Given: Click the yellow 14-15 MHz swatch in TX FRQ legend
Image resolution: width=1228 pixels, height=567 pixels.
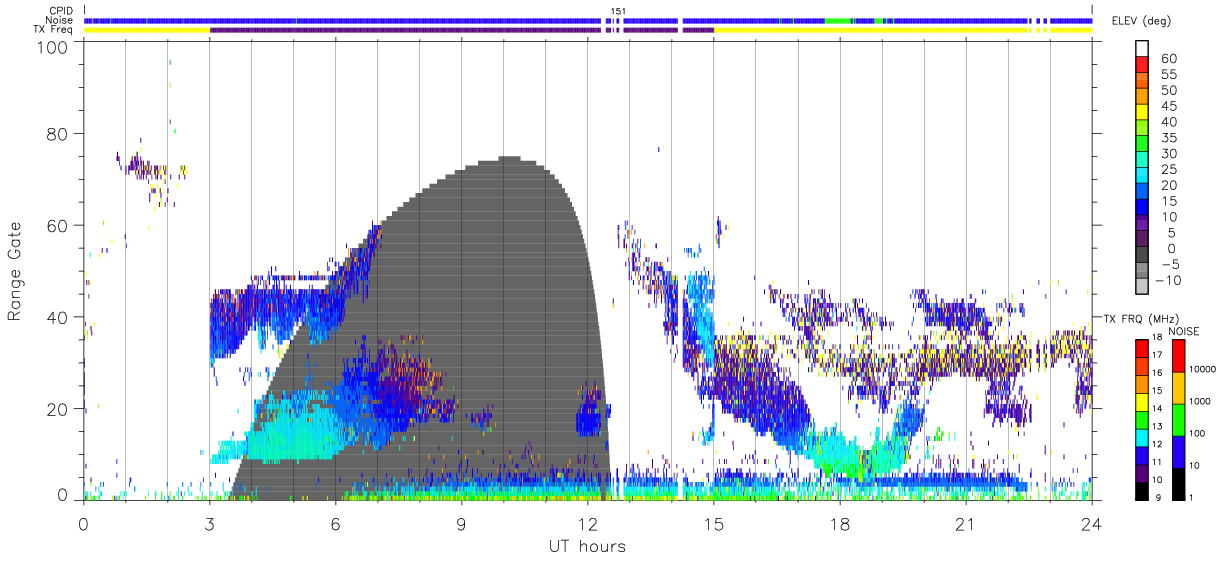Looking at the screenshot, I should (1142, 400).
